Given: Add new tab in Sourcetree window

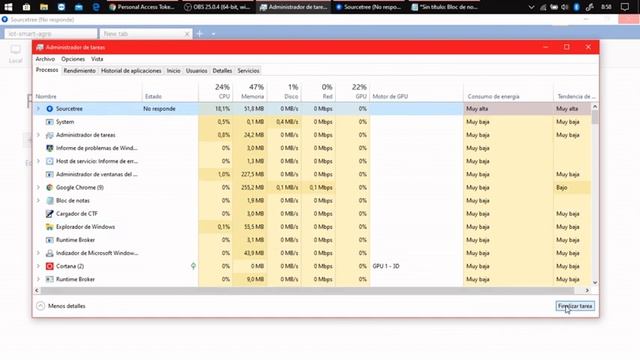Looking at the screenshot, I should tap(200, 34).
